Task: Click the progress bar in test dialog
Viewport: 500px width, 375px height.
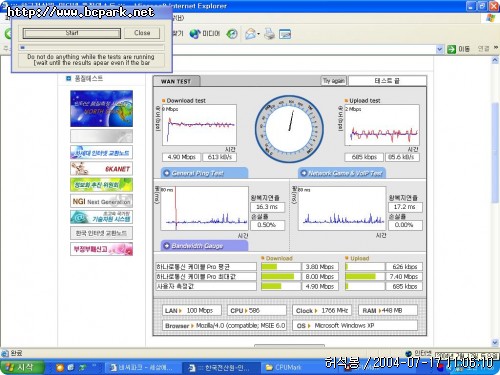Action: (x=92, y=48)
